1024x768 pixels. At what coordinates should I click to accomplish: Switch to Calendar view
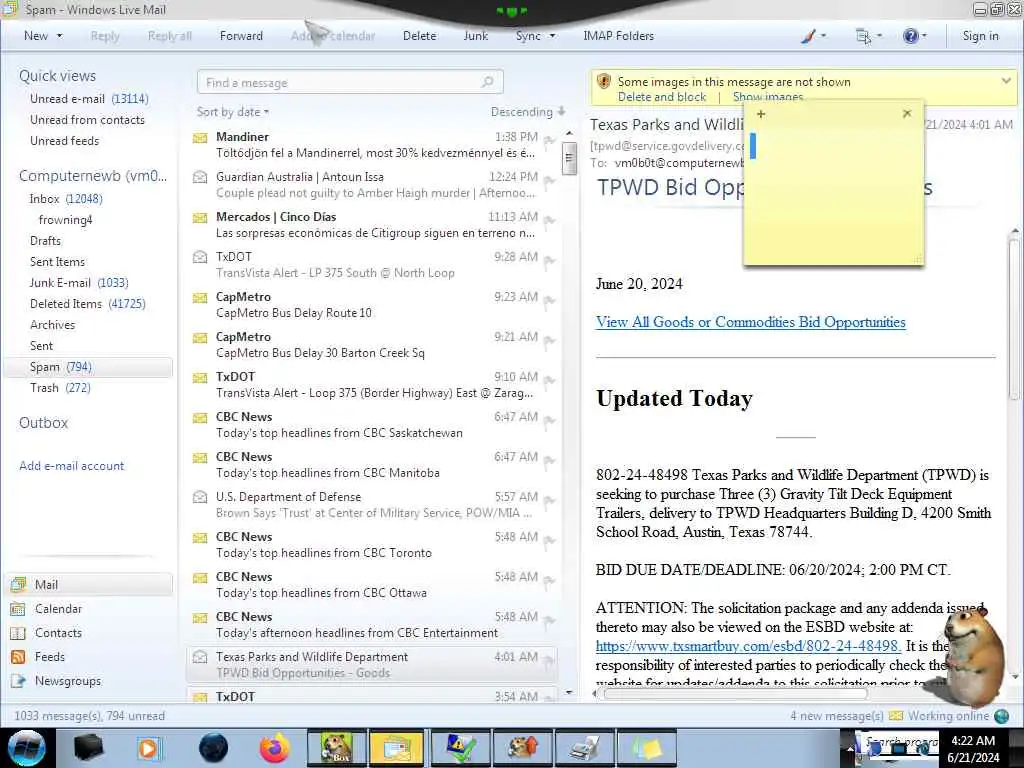point(58,609)
